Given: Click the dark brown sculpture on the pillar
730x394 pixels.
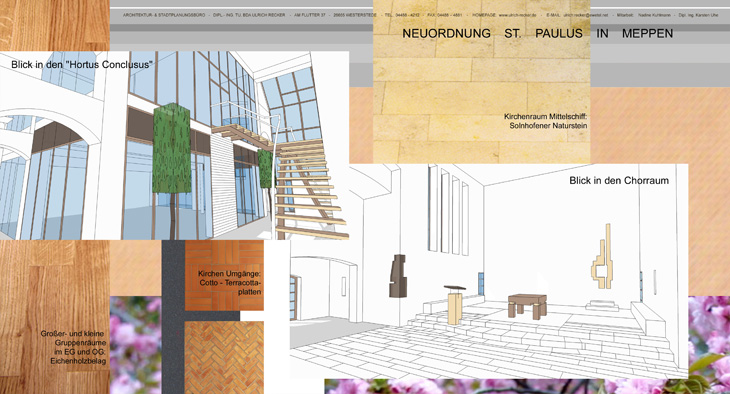Looking at the screenshot, I should pos(398,276).
